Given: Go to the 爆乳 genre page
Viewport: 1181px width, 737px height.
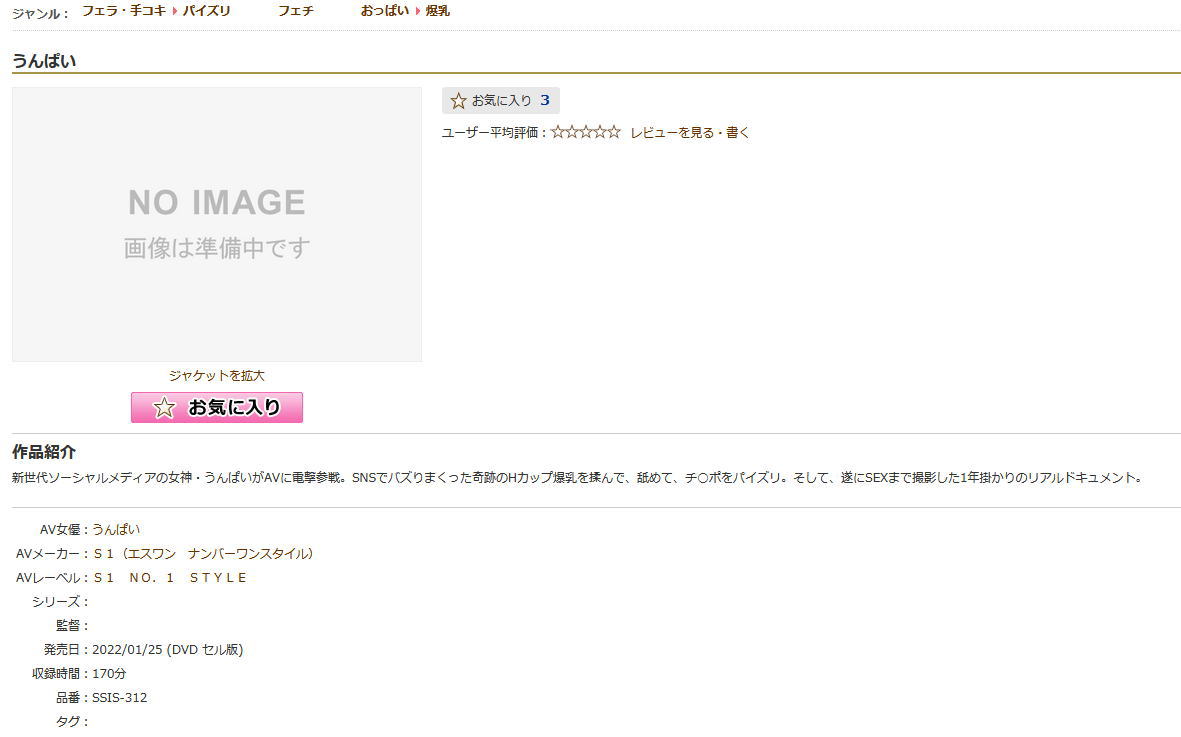Looking at the screenshot, I should (x=437, y=11).
